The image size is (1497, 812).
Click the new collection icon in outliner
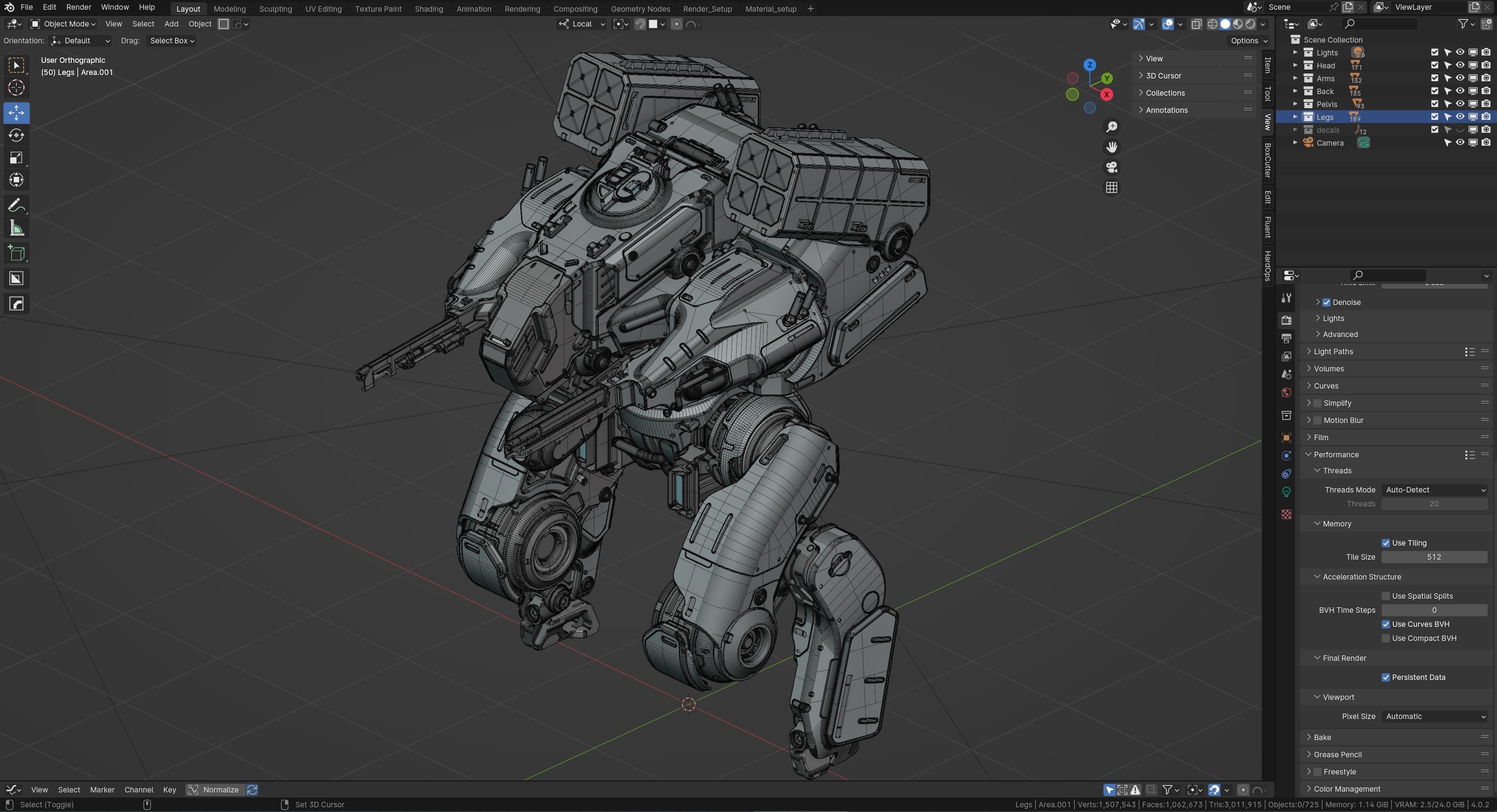tap(1486, 24)
